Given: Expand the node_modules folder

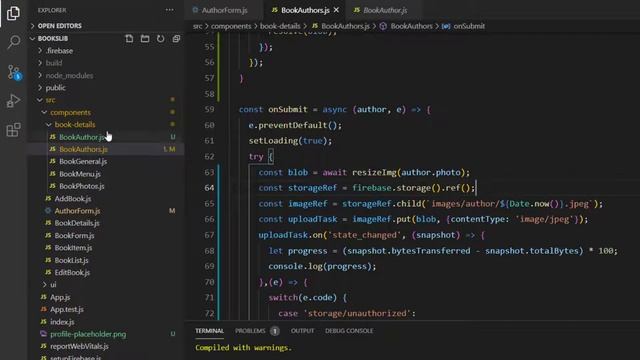Looking at the screenshot, I should pos(69,76).
